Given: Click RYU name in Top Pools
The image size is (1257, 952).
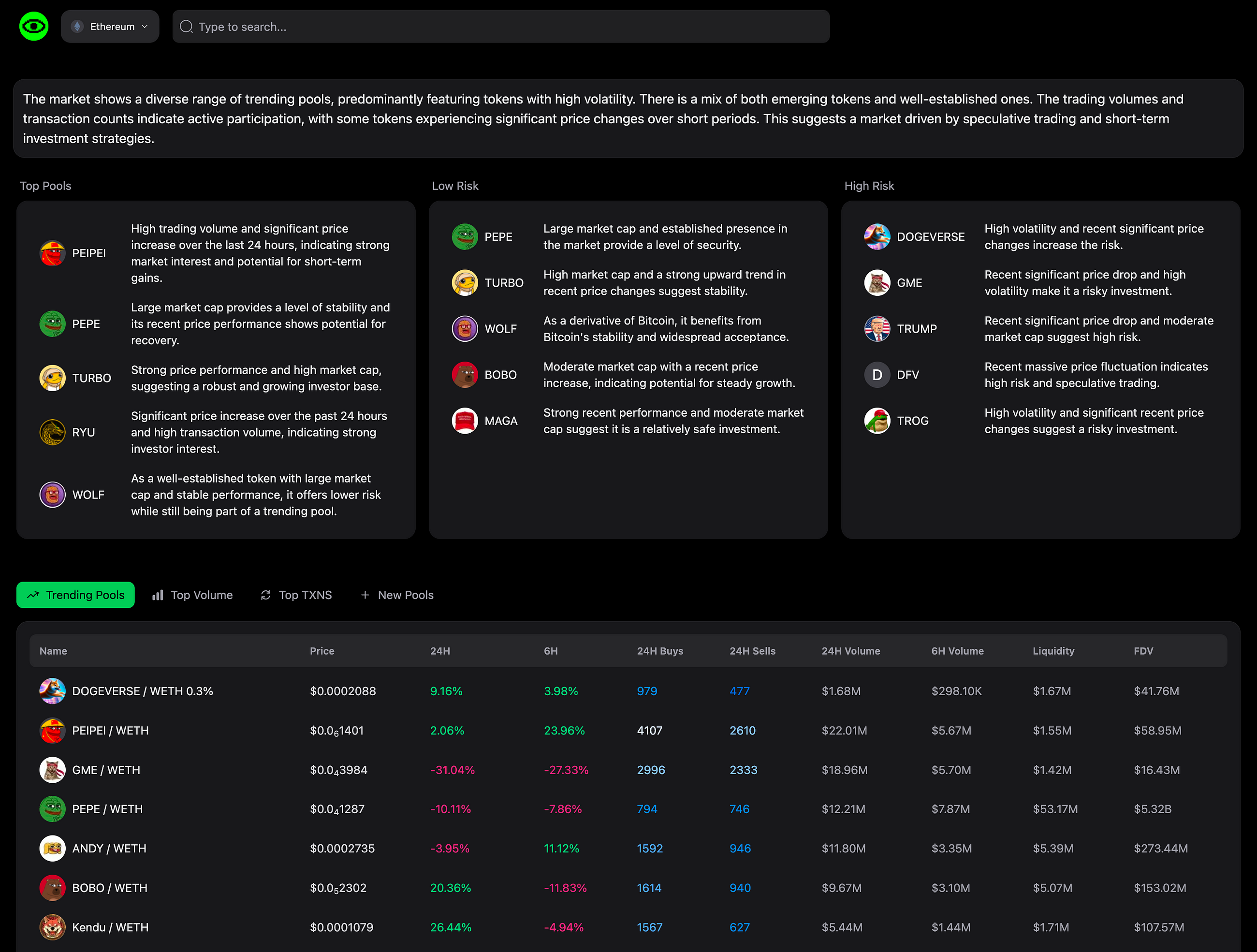Looking at the screenshot, I should pos(84,432).
